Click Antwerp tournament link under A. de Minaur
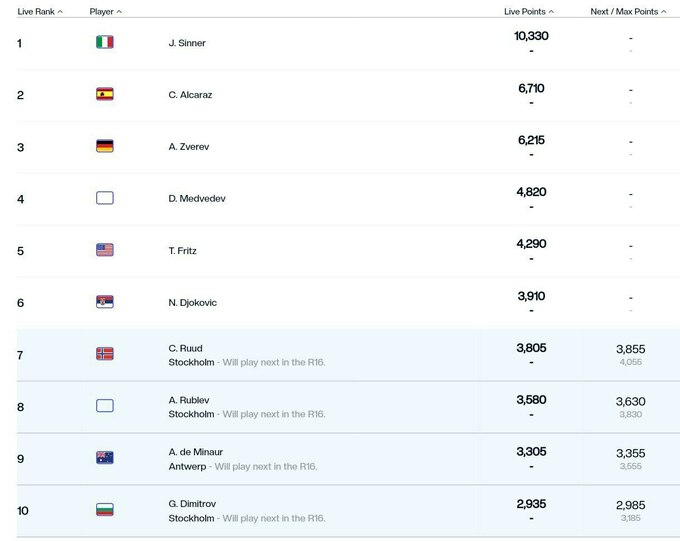This screenshot has width=680, height=541. point(188,466)
